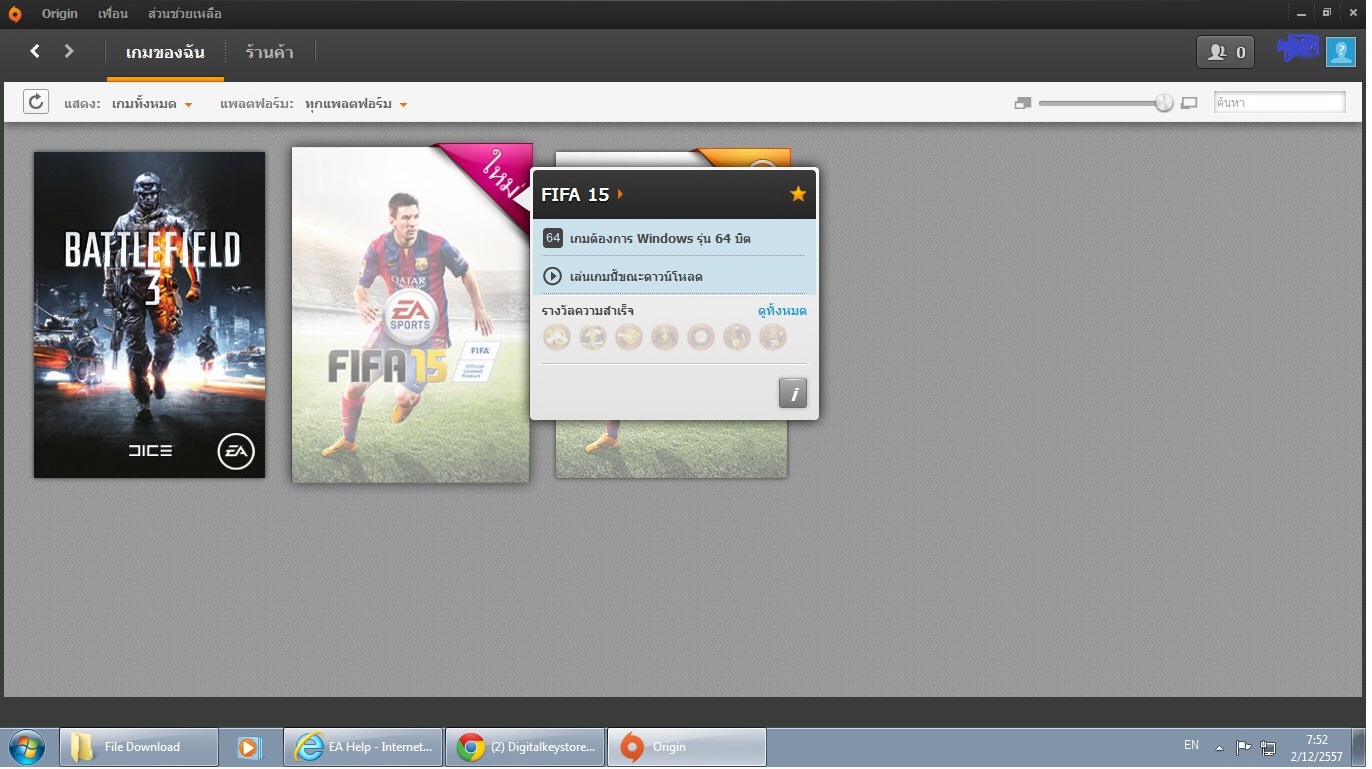The image size is (1372, 769).
Task: Switch to the เกมของฉัน tab
Action: point(166,52)
